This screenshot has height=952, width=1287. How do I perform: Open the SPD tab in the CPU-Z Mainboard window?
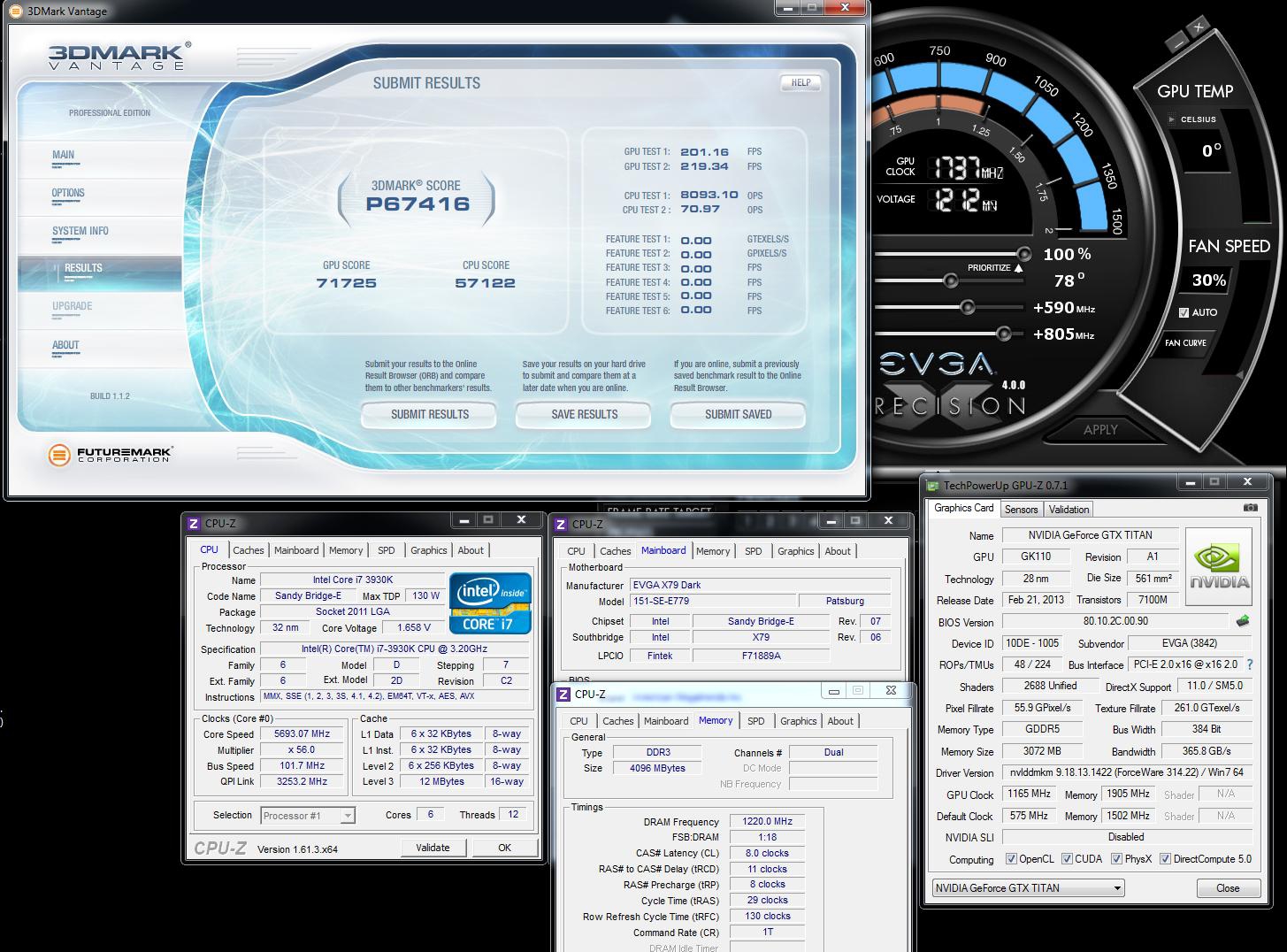click(754, 551)
